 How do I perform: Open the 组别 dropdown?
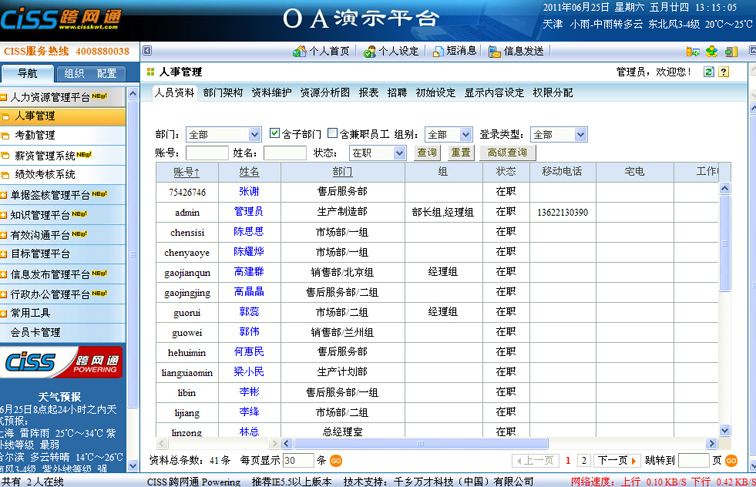point(448,134)
